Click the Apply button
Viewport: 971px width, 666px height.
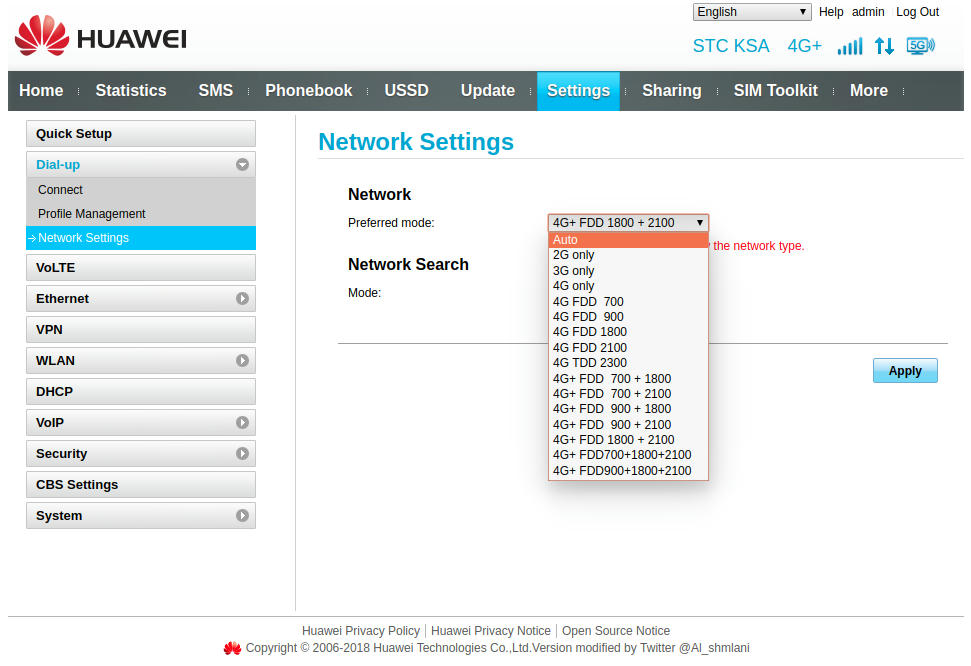click(x=905, y=370)
